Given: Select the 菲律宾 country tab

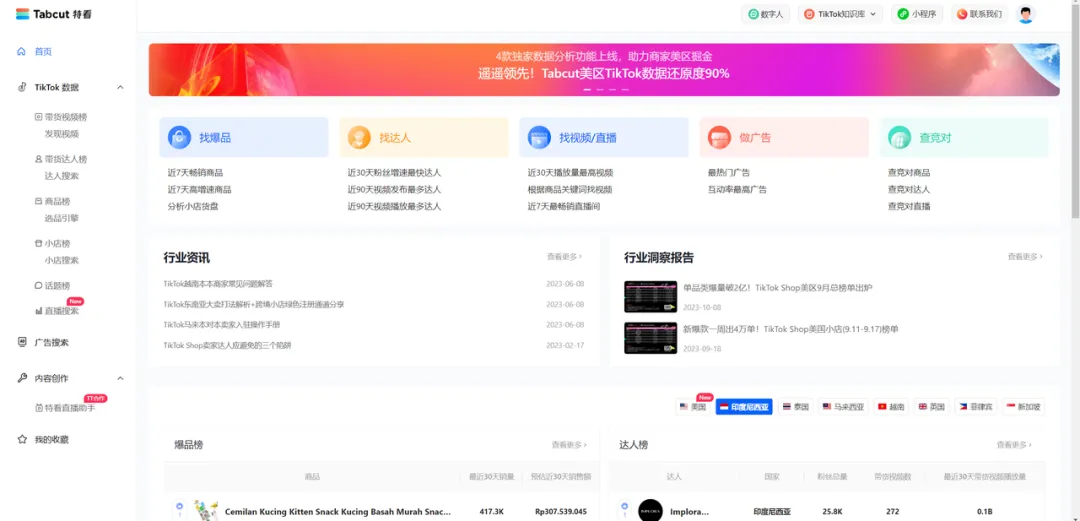Looking at the screenshot, I should pyautogui.click(x=975, y=407).
